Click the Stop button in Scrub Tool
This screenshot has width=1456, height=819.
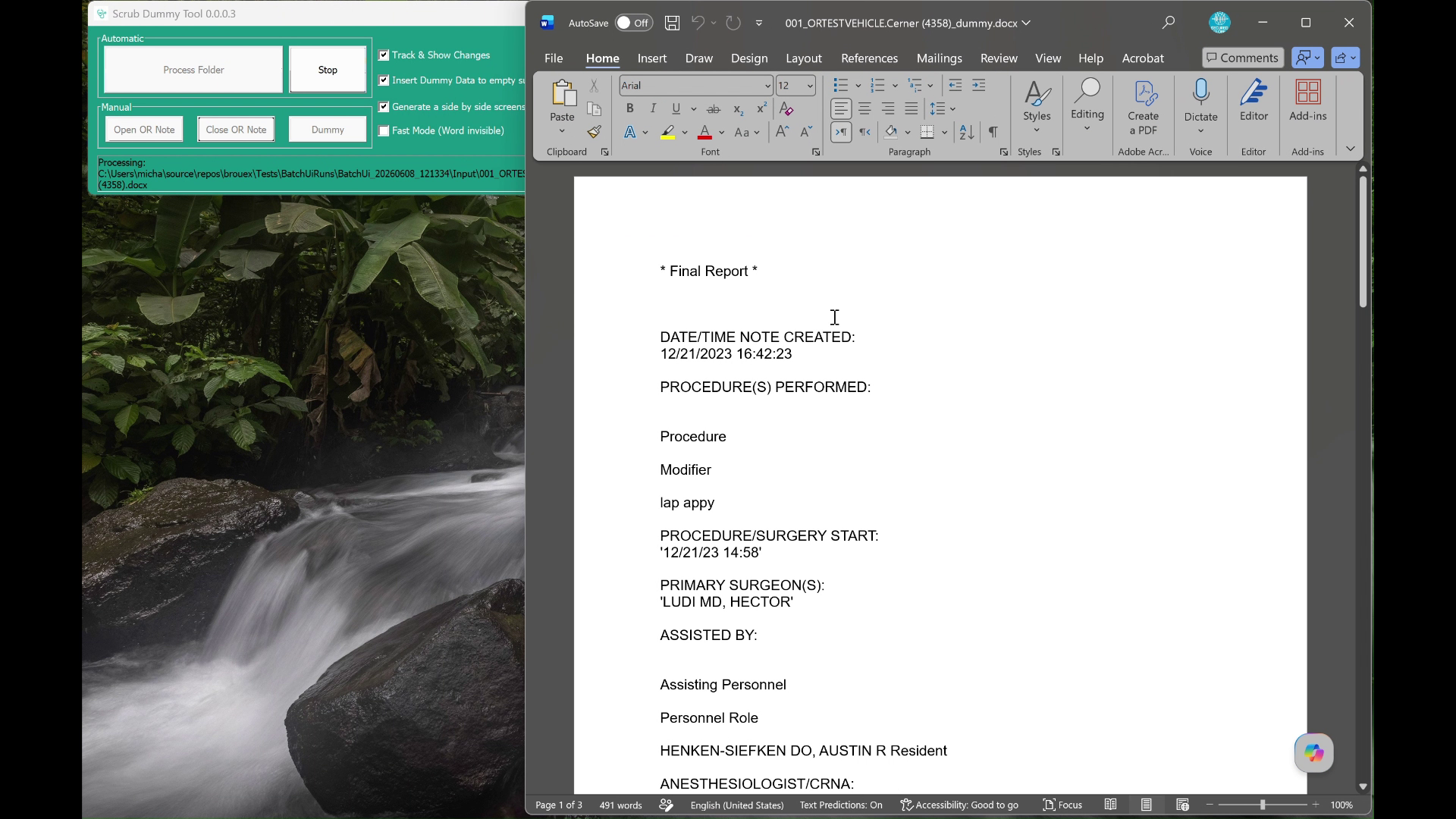(328, 70)
